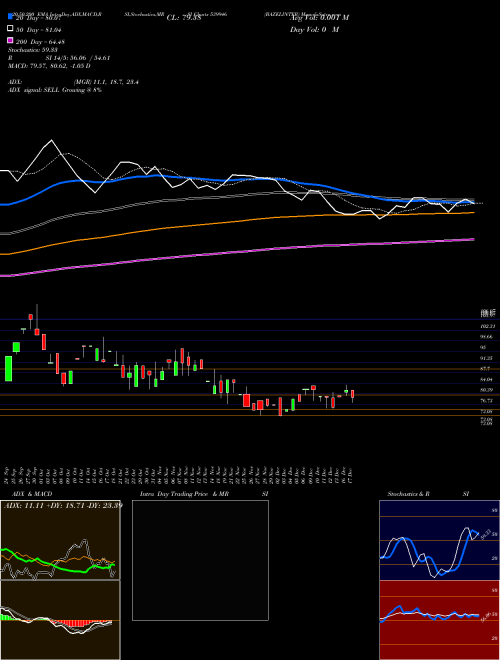Click the 'Stochastics & RSI' panel title
Image resolution: width=500 pixels, height=660 pixels.
428,494
